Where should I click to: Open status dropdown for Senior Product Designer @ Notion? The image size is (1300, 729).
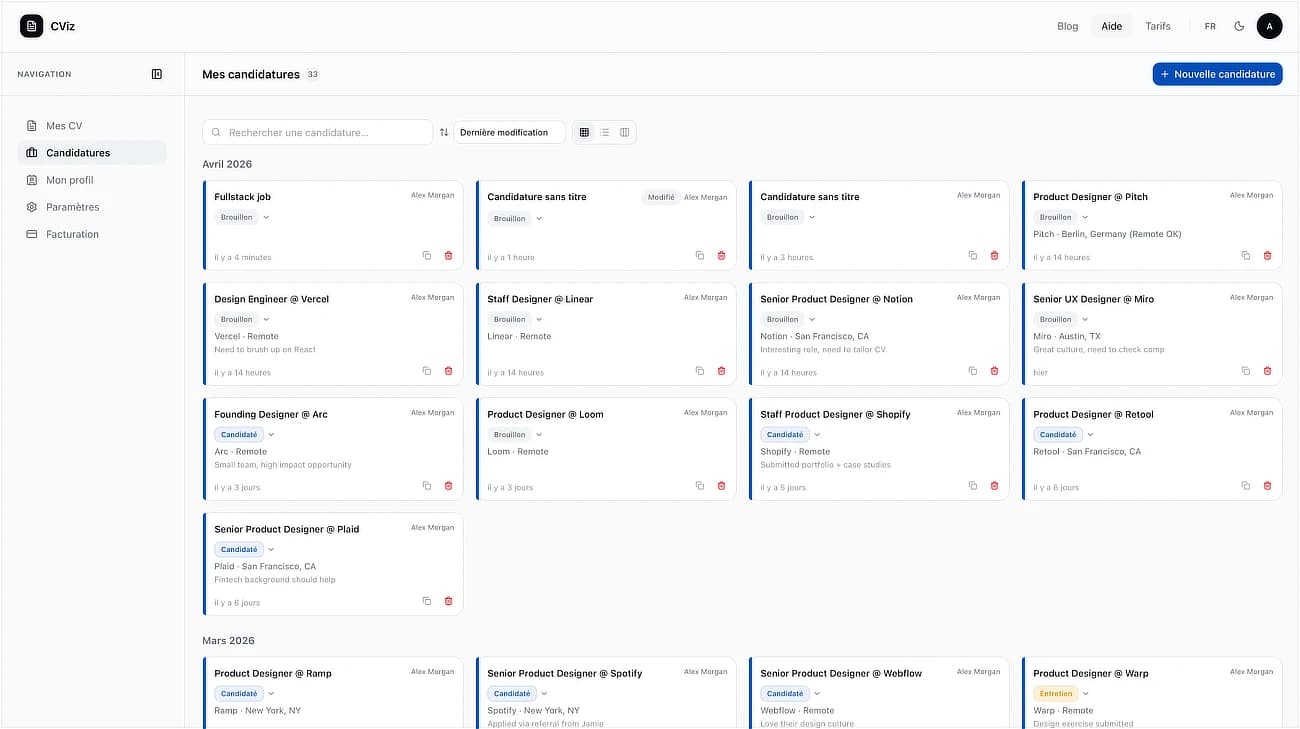(789, 319)
